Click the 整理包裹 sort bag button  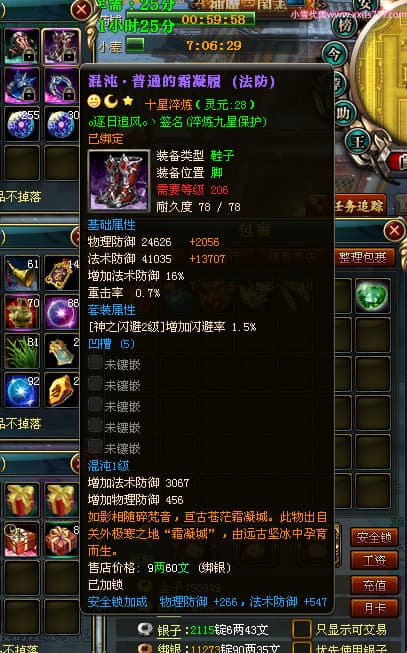[x=362, y=257]
